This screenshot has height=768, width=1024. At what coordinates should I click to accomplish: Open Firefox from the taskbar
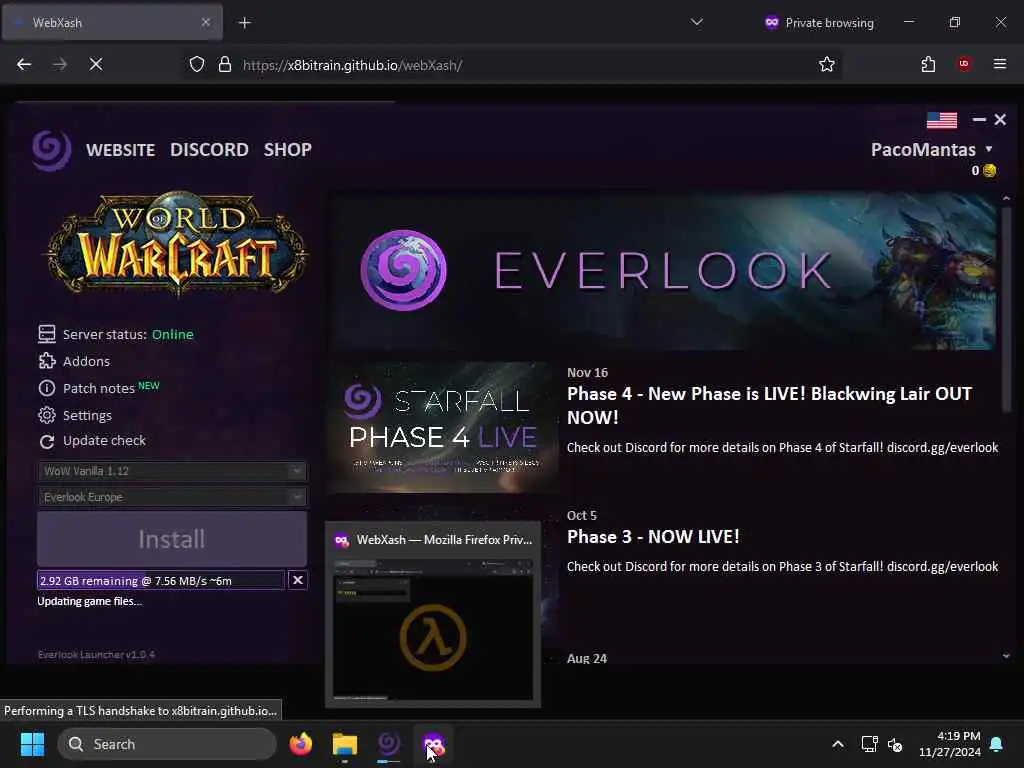click(301, 744)
